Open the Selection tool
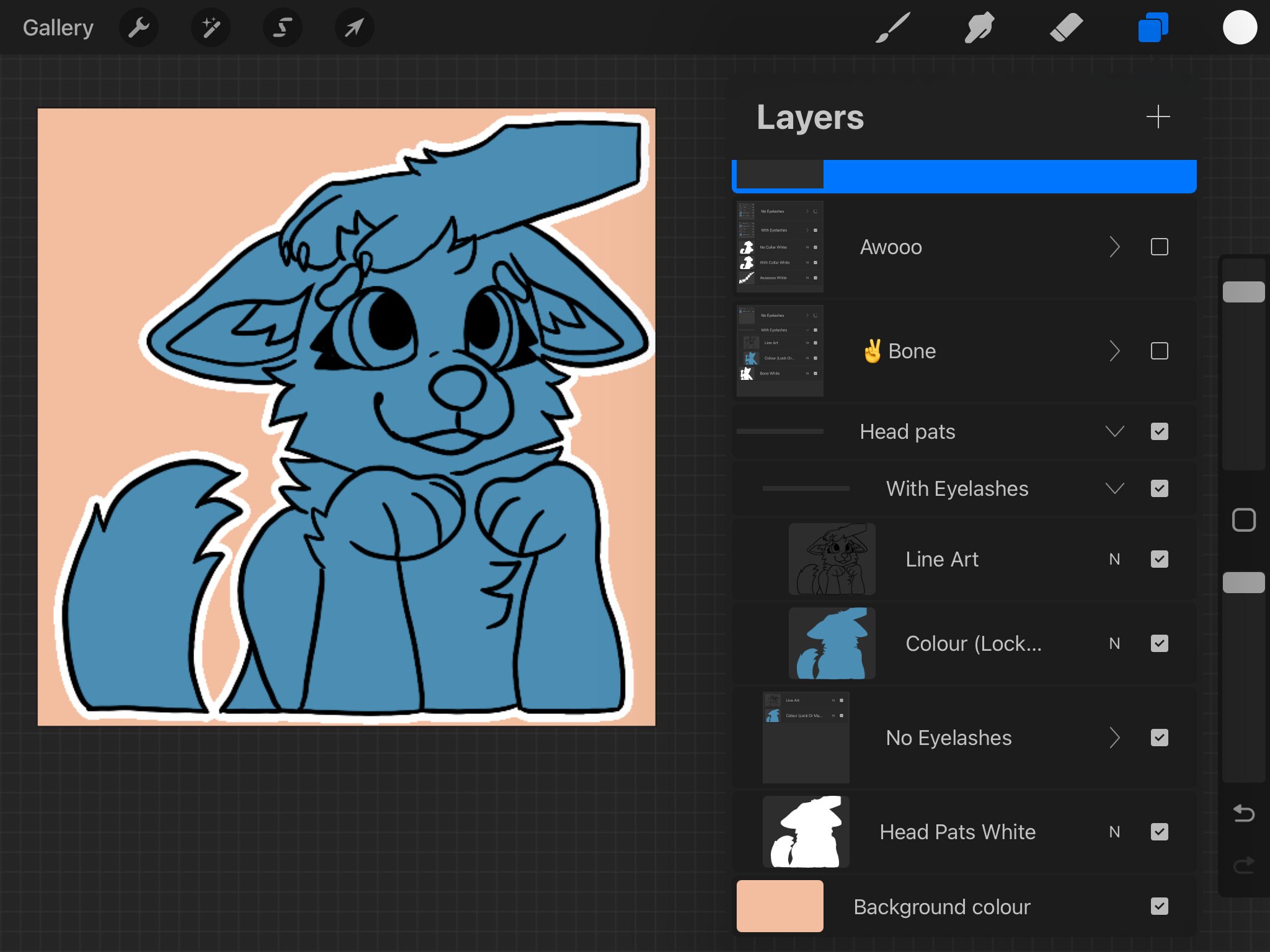This screenshot has height=952, width=1270. point(282,27)
